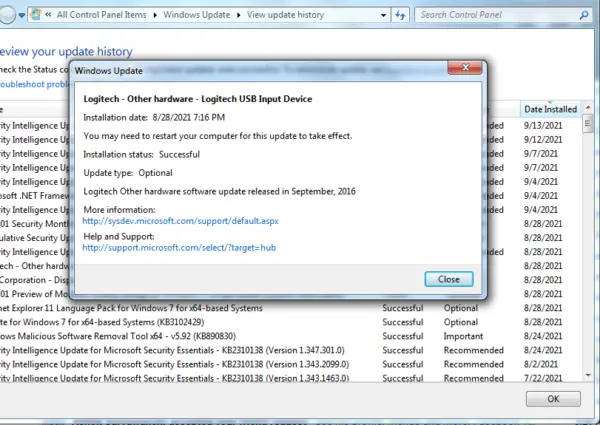Select Internet Explorer 11 Language Pack row

coord(291,308)
